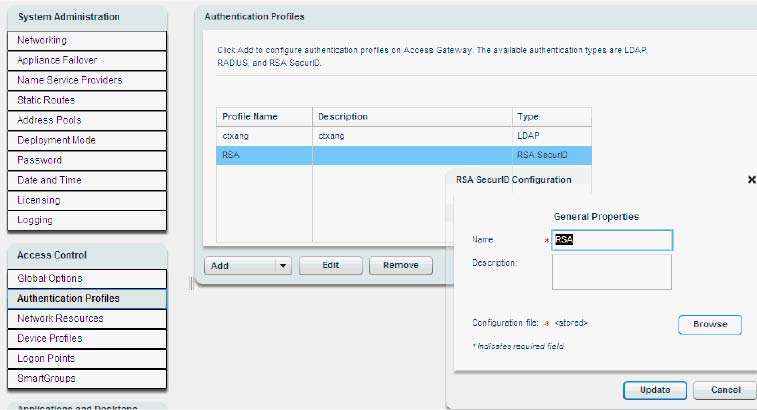Click the Edit button
This screenshot has height=410, width=757.
(x=331, y=266)
